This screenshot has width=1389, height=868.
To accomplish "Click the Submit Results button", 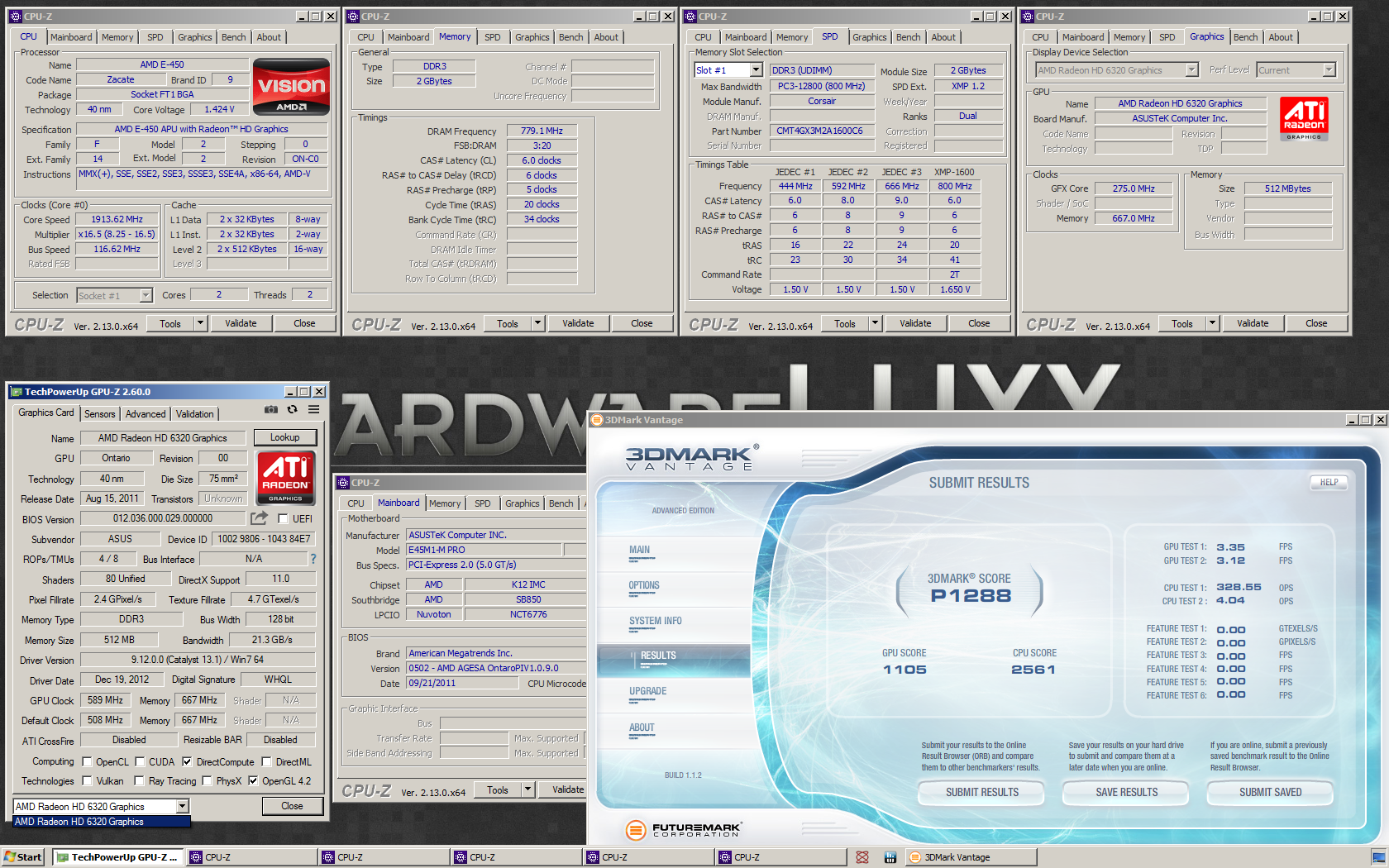I will click(x=982, y=792).
